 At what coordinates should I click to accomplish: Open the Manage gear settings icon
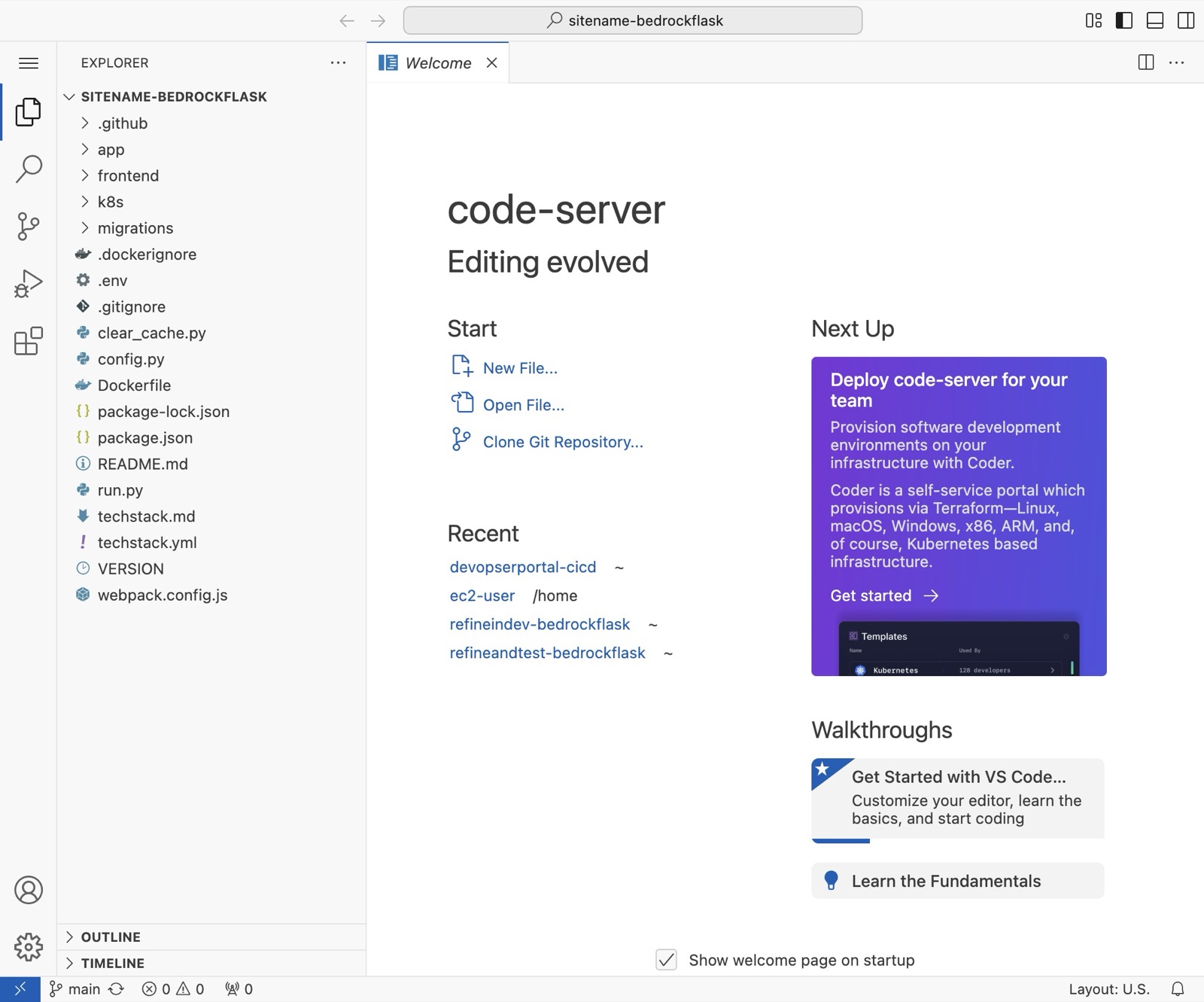tap(29, 946)
